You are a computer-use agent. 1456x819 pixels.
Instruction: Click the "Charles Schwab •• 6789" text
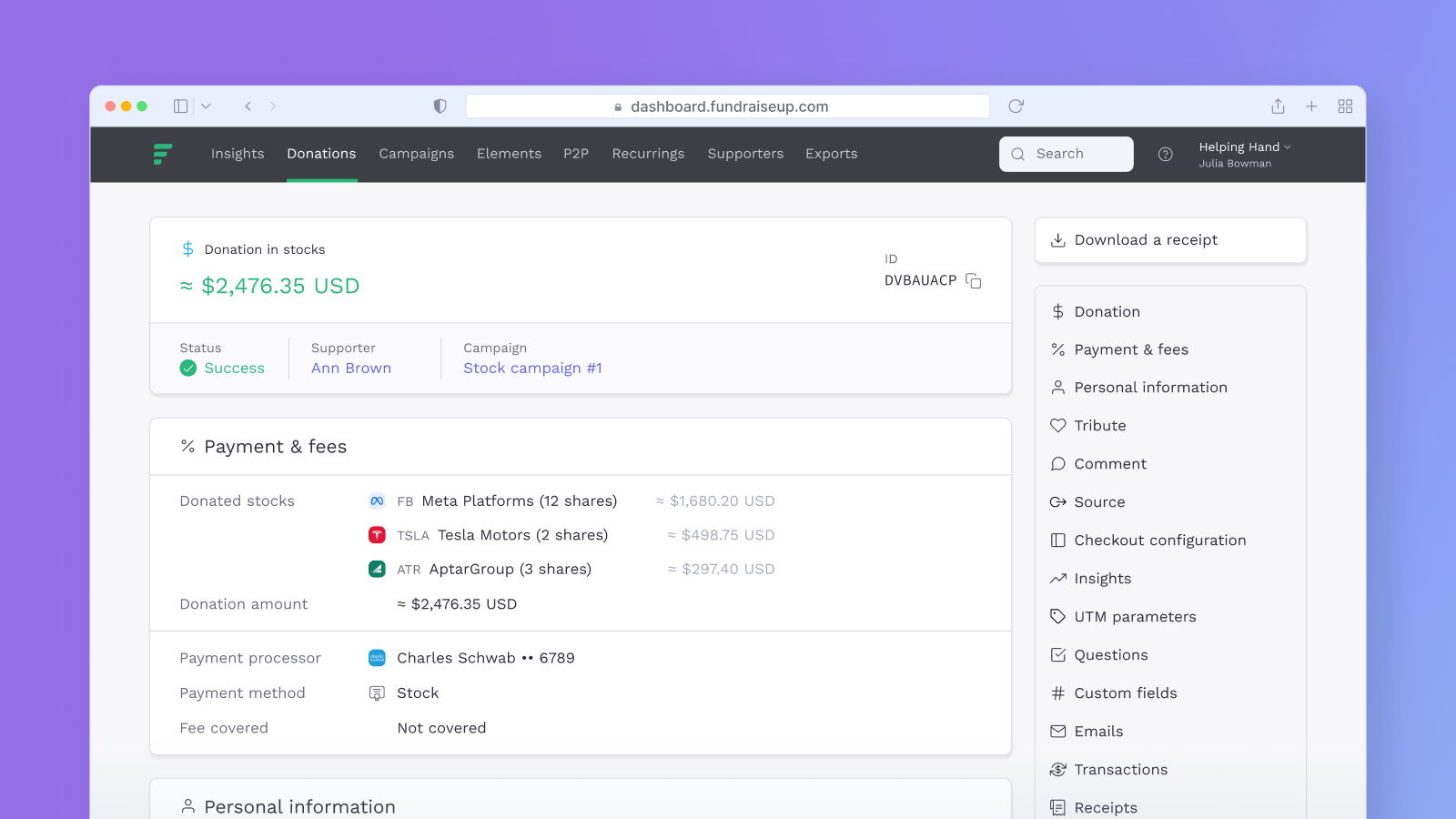[486, 658]
